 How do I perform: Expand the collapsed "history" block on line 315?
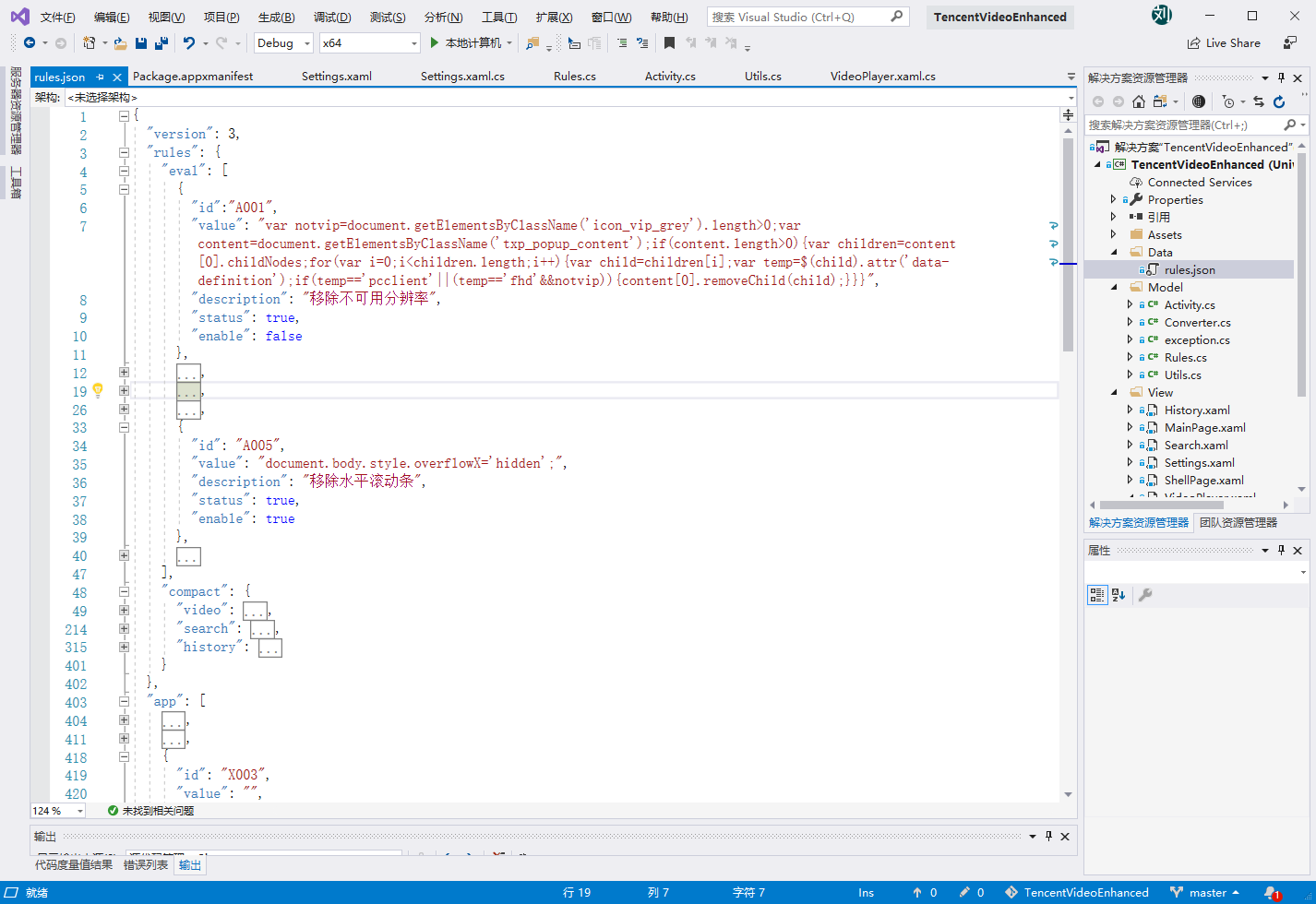(124, 647)
